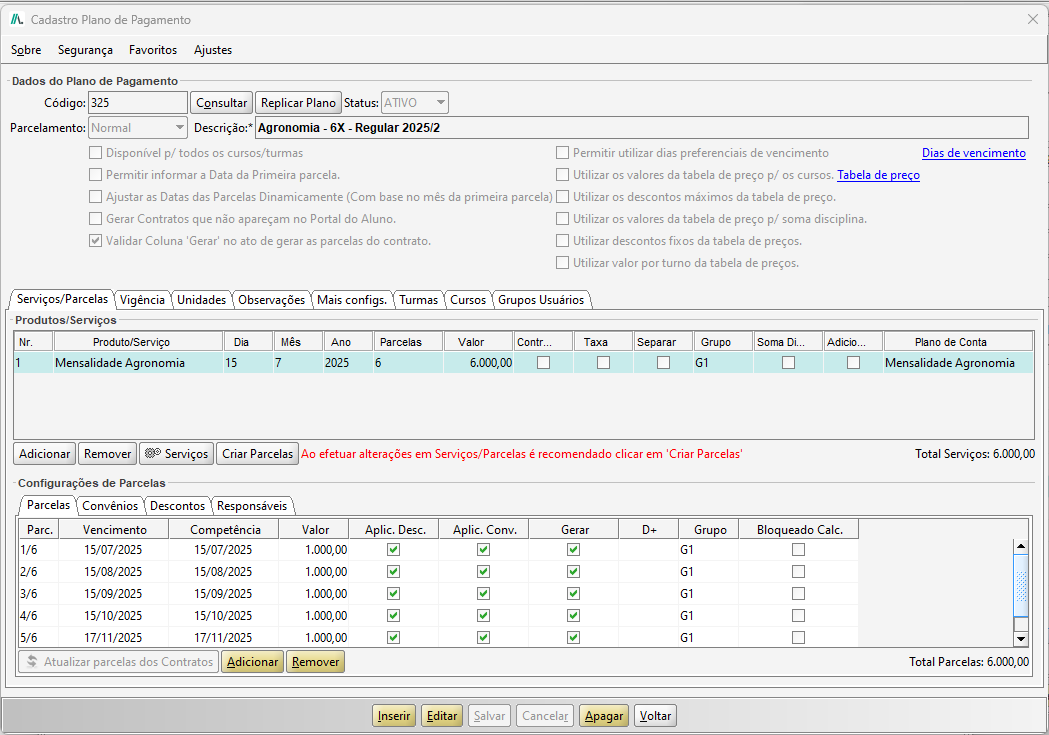The width and height of the screenshot is (1049, 735).
Task: Close the Cadastro Plano de Pagamento window
Action: pos(1032,19)
